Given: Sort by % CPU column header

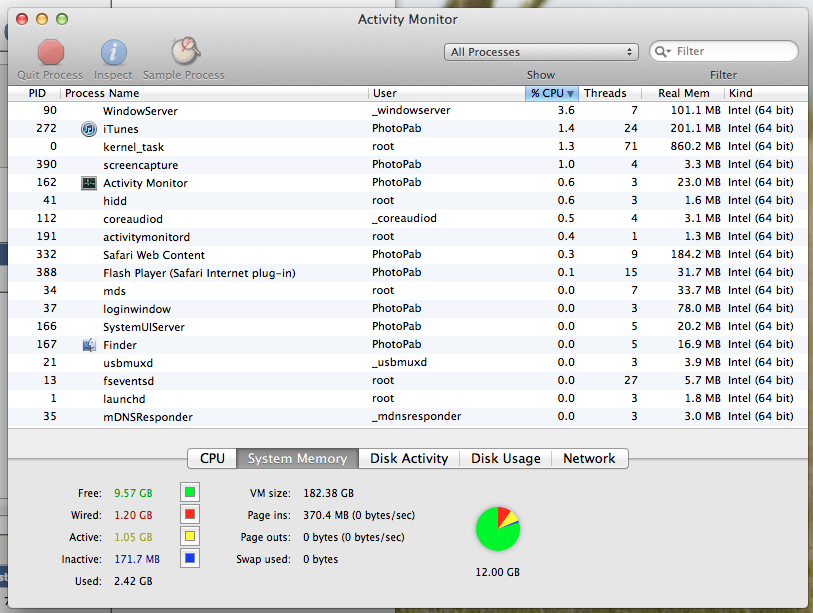Looking at the screenshot, I should coord(552,93).
